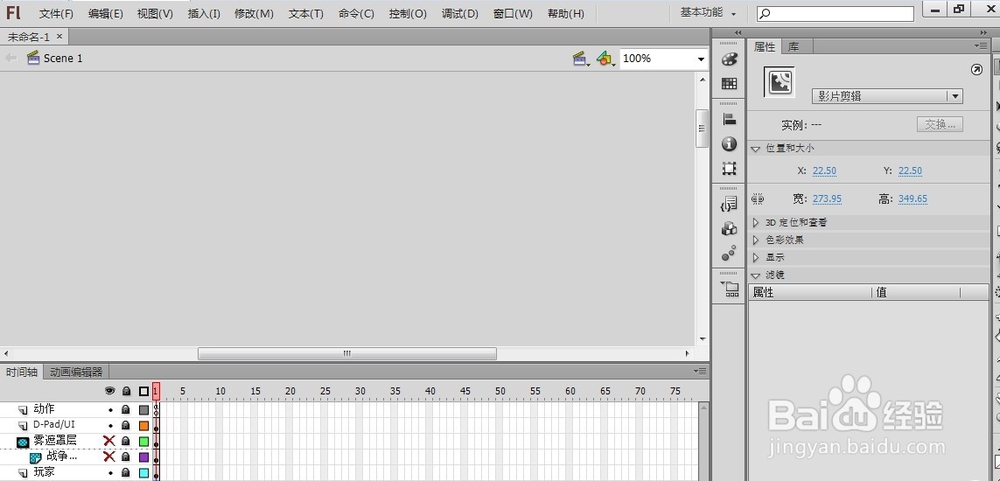Viewport: 1000px width, 481px height.
Task: Click the Properties panel help arrow icon
Action: pos(976,70)
